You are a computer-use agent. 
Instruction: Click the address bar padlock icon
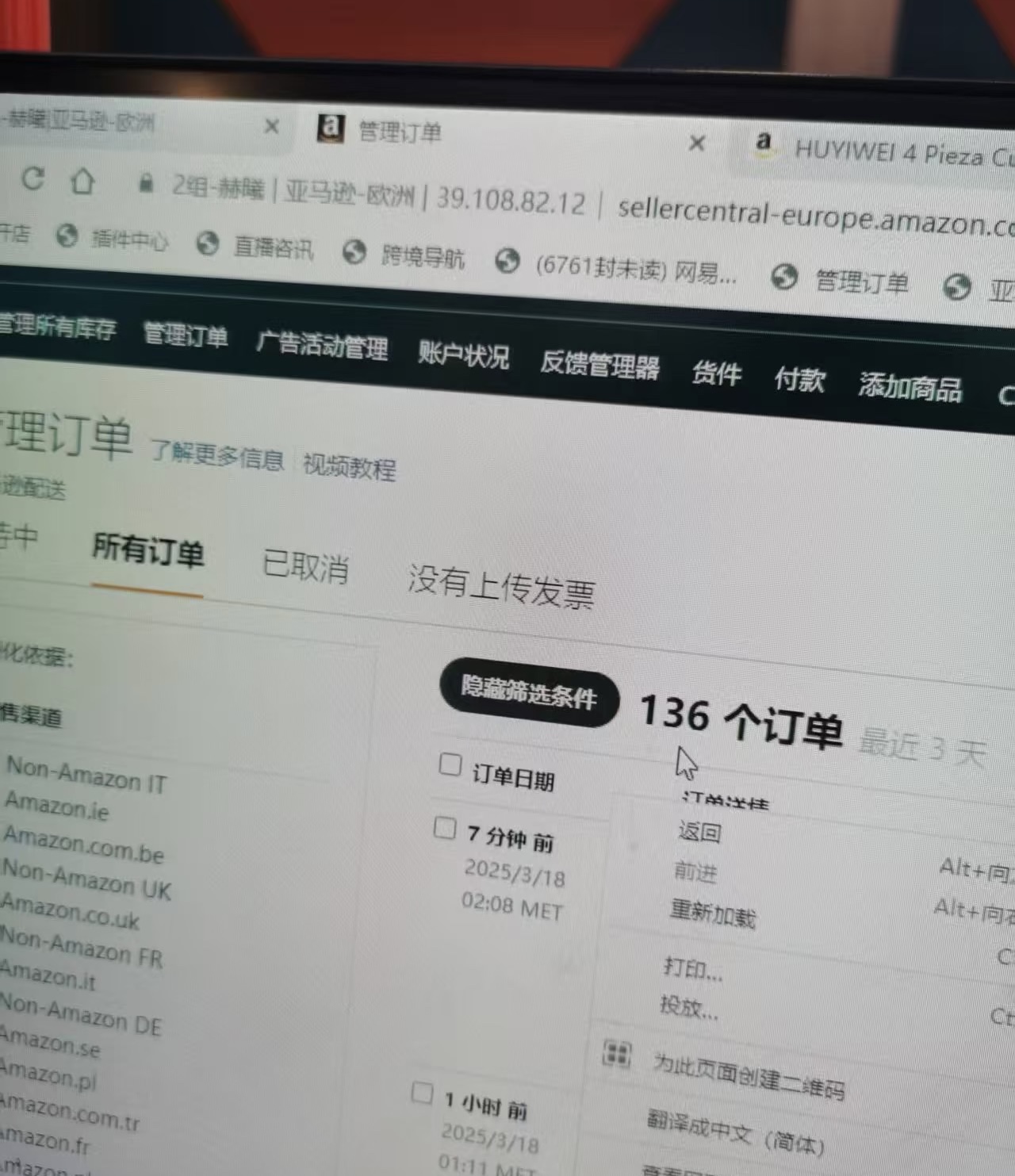[145, 183]
